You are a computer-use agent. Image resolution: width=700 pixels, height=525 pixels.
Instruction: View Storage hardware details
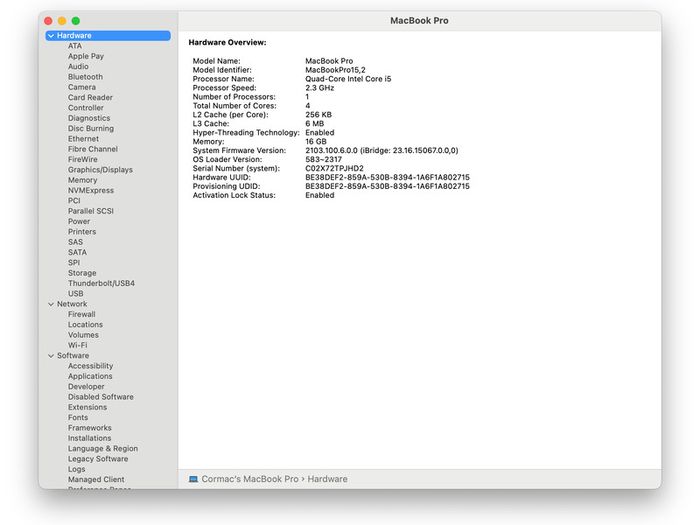pyautogui.click(x=82, y=273)
